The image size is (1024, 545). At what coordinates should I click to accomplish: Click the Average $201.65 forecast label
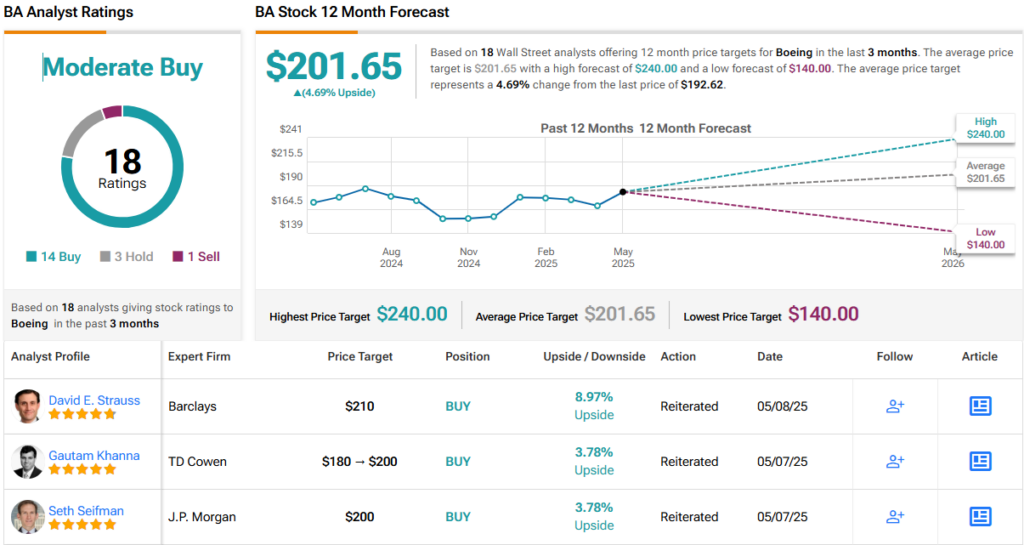tap(985, 172)
